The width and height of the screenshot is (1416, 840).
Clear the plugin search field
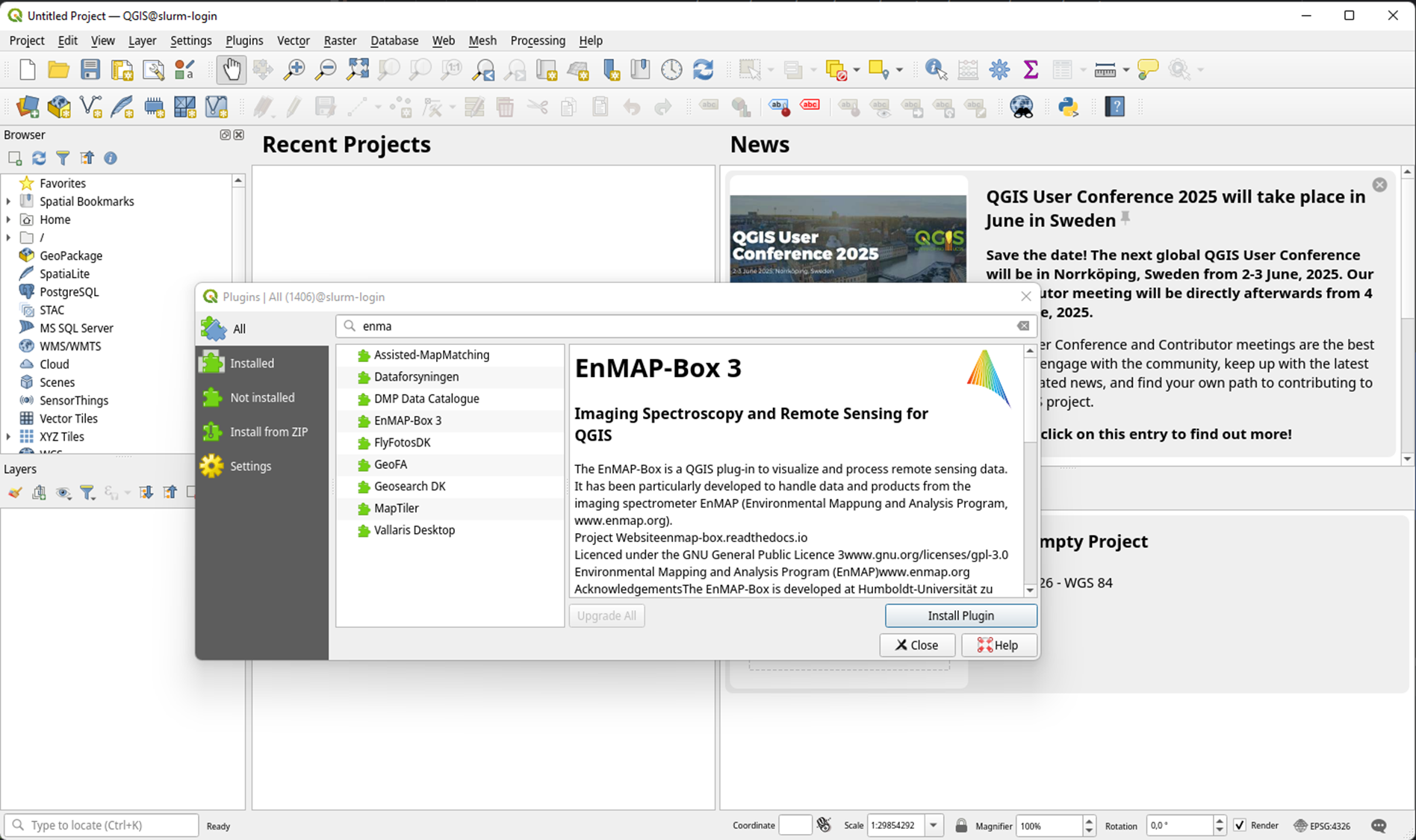[x=1023, y=326]
